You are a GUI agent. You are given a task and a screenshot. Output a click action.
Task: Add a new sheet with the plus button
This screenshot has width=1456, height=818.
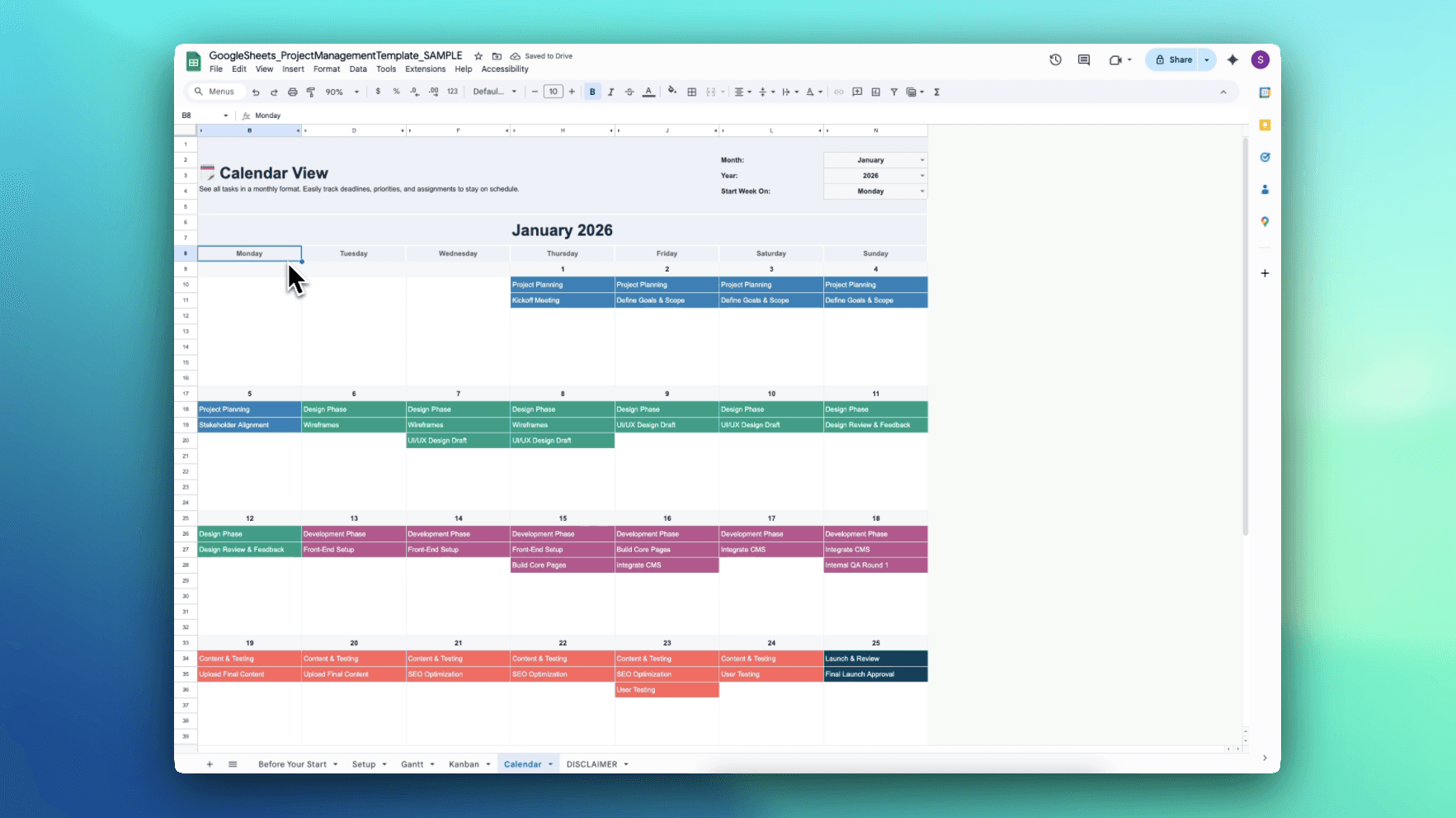pos(210,764)
